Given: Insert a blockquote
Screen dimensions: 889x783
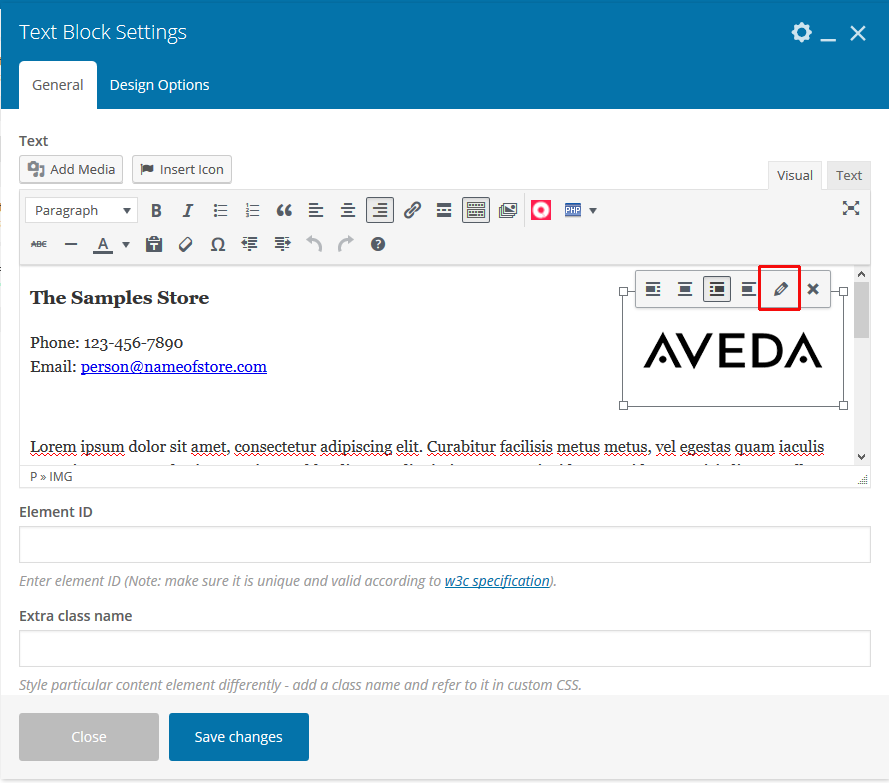Looking at the screenshot, I should (284, 210).
